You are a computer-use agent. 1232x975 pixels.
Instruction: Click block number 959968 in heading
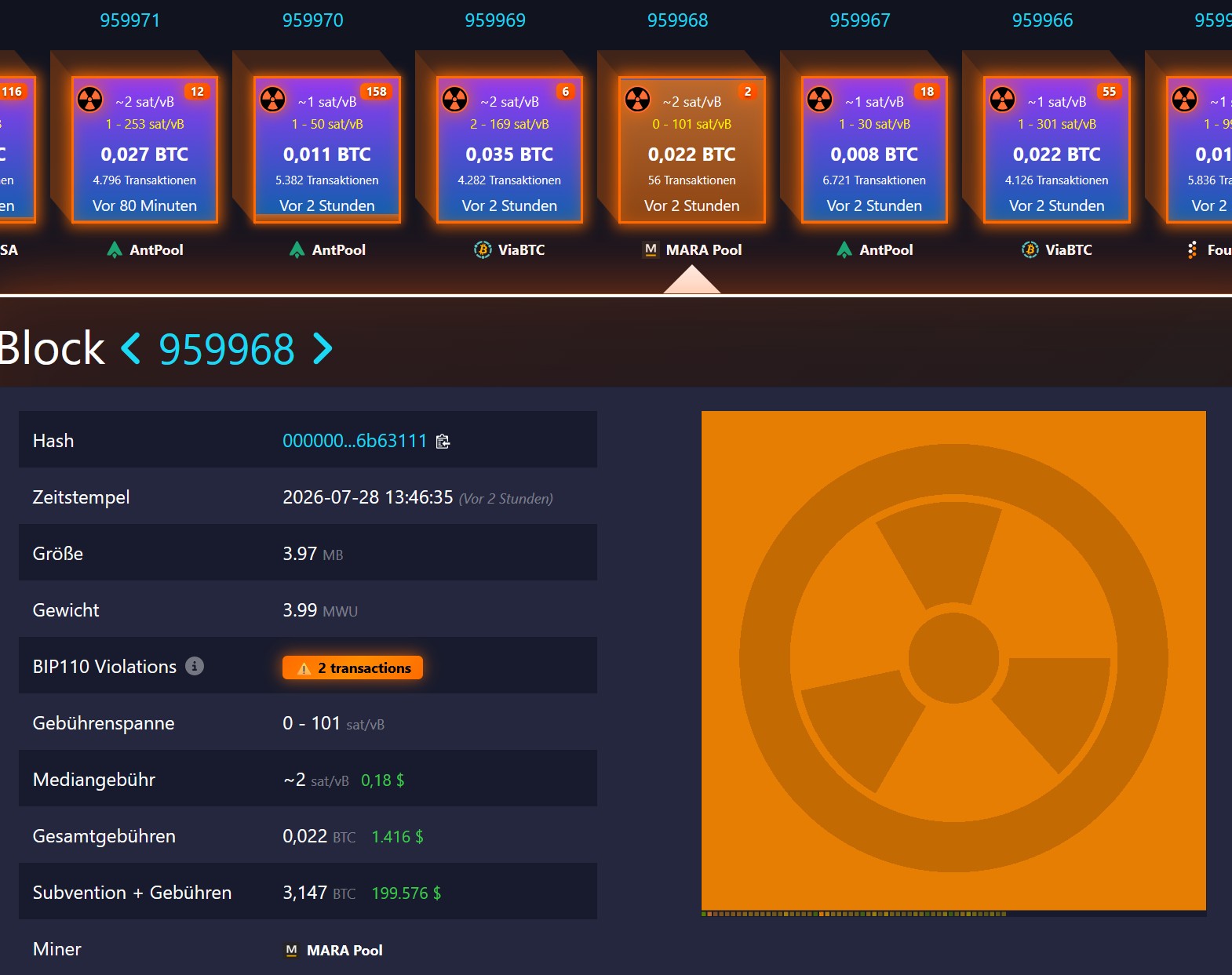(x=227, y=348)
